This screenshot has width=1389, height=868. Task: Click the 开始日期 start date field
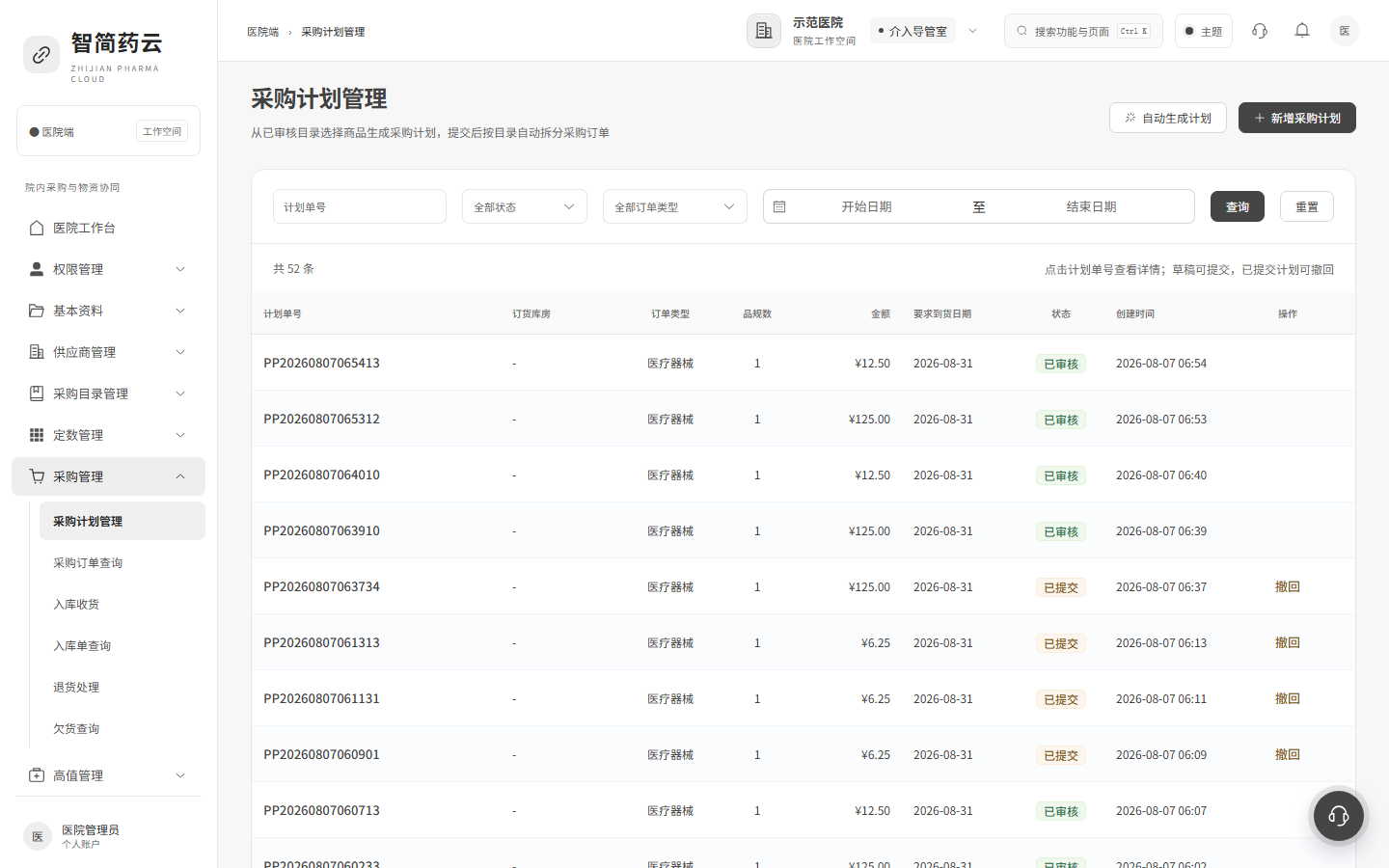point(866,206)
